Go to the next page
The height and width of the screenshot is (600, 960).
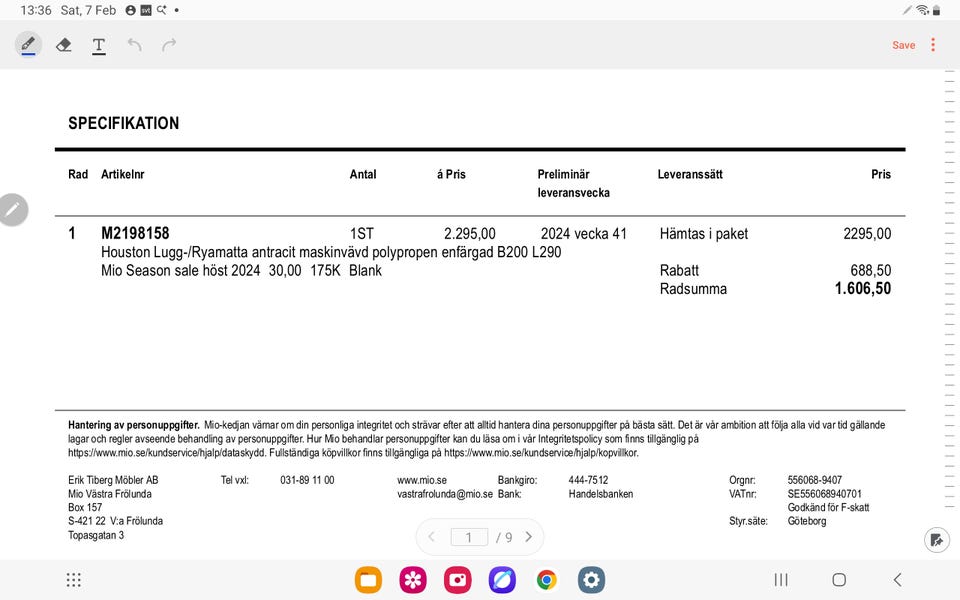coord(528,537)
